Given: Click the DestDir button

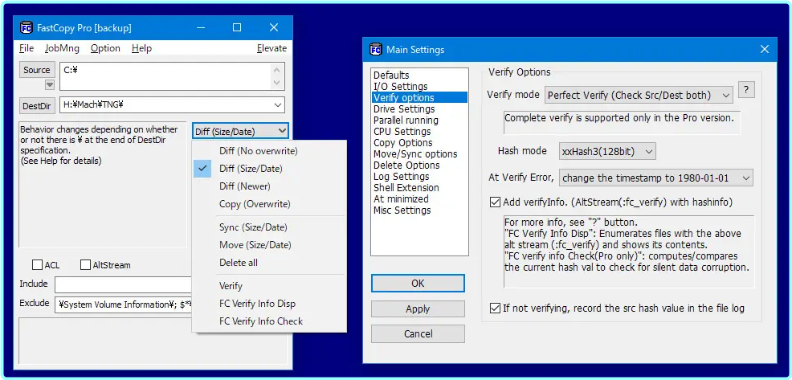Looking at the screenshot, I should click(36, 106).
